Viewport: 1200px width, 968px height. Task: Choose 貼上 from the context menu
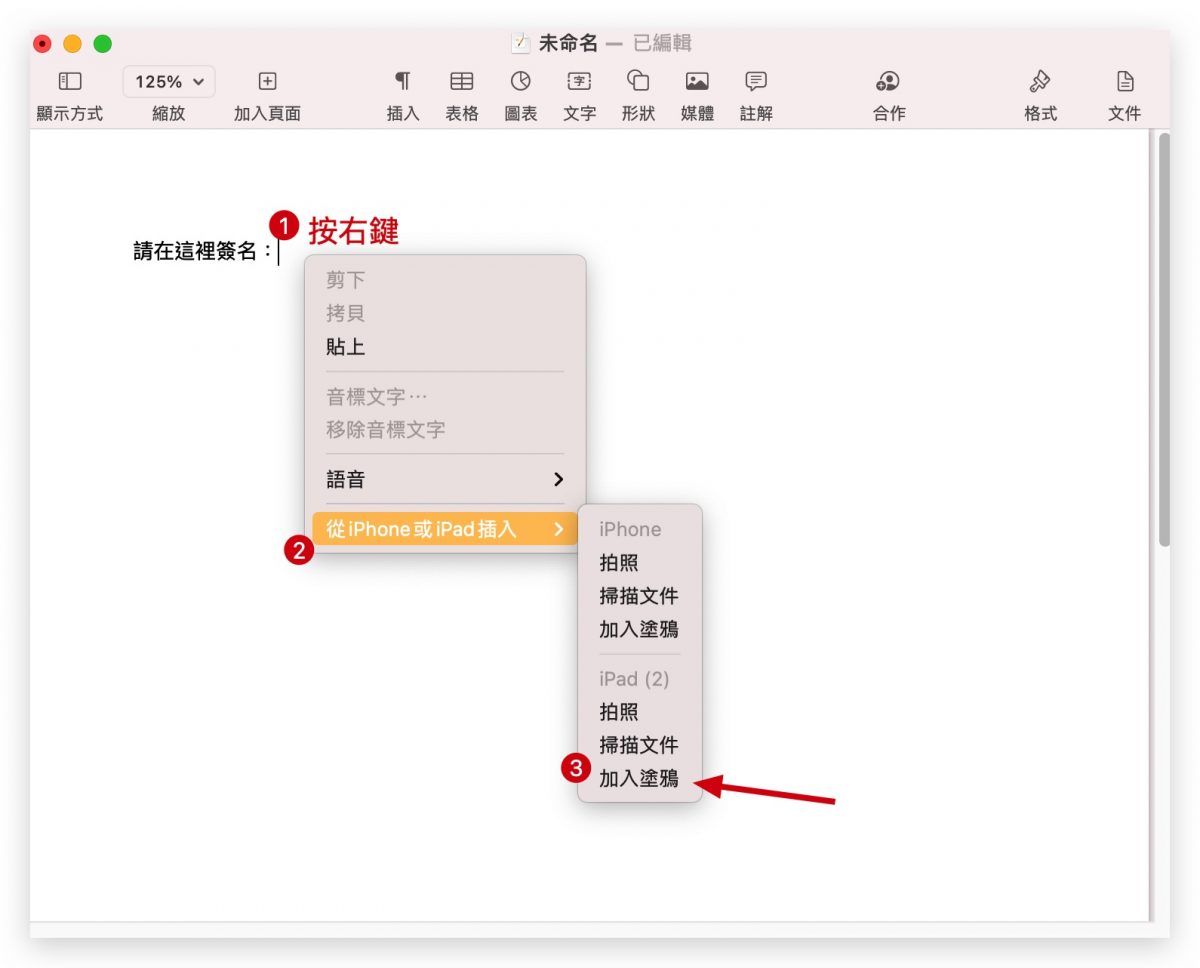(x=445, y=347)
